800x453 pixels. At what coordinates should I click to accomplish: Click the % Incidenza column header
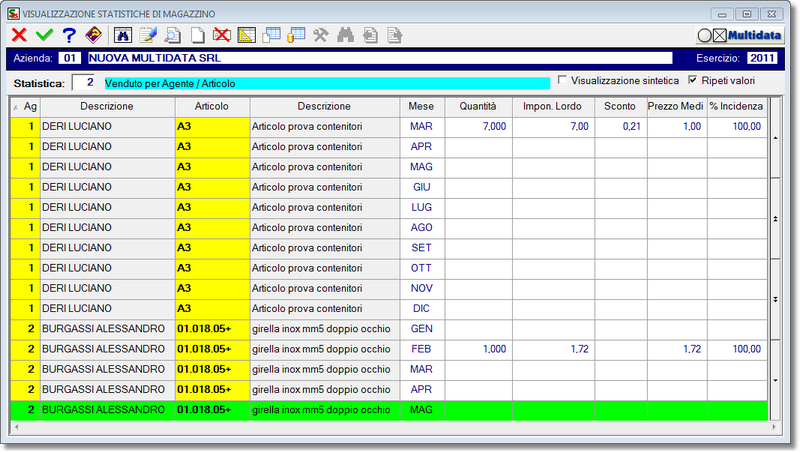tap(737, 107)
